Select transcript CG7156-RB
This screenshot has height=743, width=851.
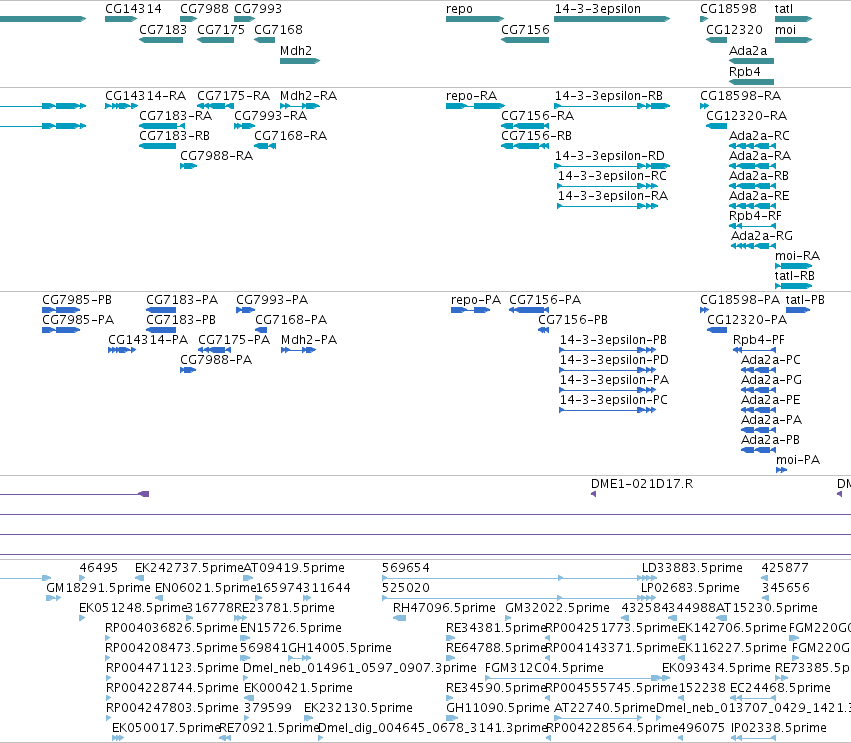pyautogui.click(x=536, y=136)
